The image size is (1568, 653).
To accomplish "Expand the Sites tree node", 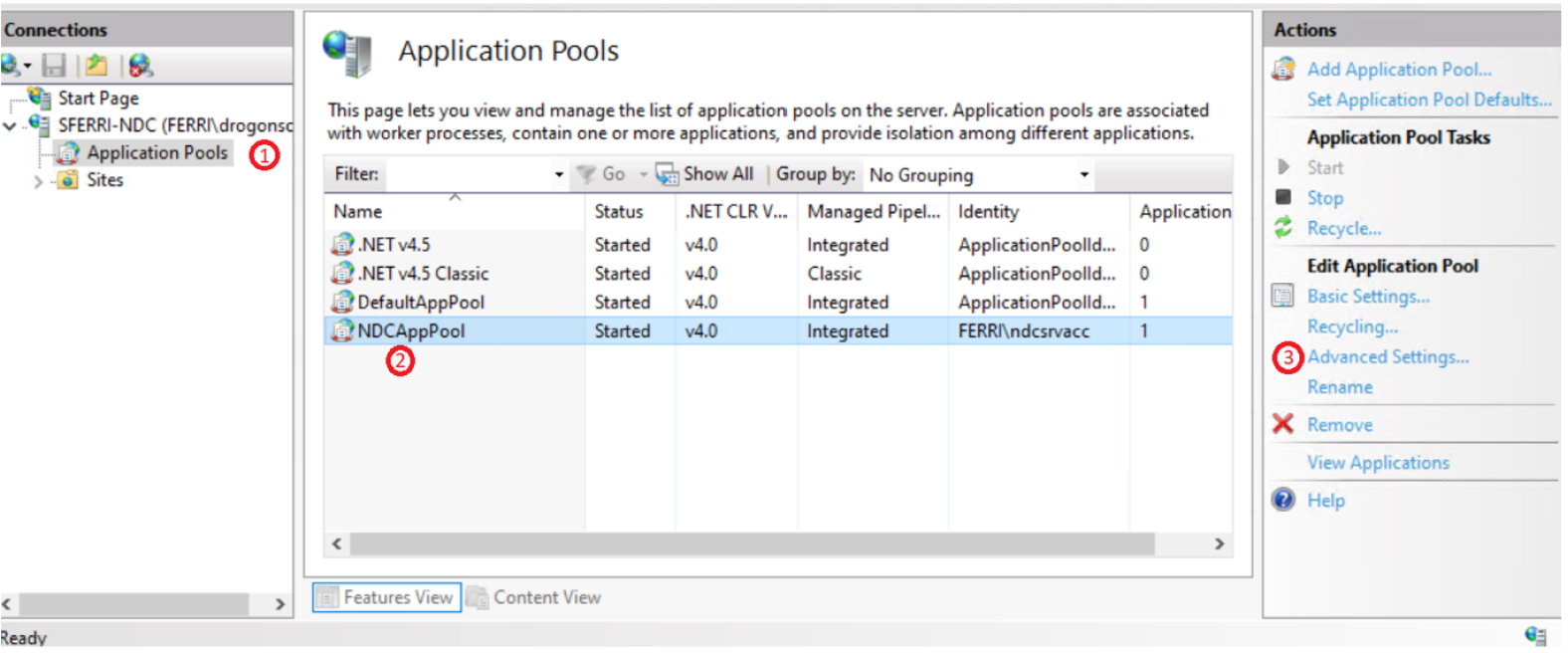I will 38,181.
